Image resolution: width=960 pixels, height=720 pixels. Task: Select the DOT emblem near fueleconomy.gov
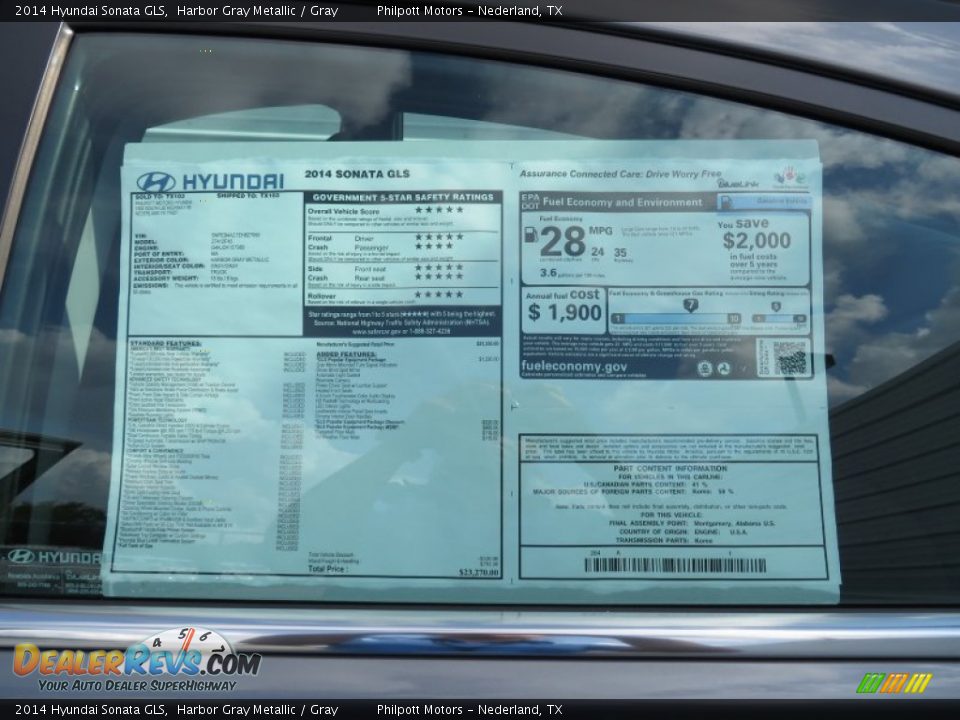pos(724,367)
